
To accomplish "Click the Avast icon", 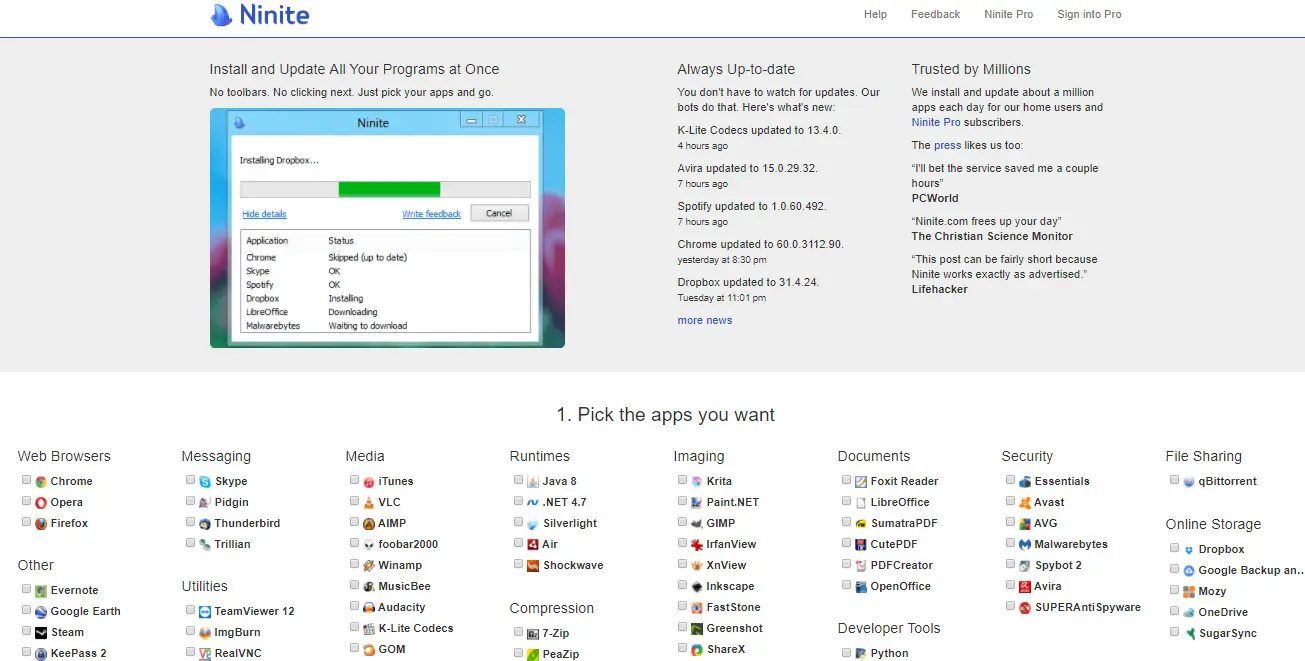I will click(1025, 503).
